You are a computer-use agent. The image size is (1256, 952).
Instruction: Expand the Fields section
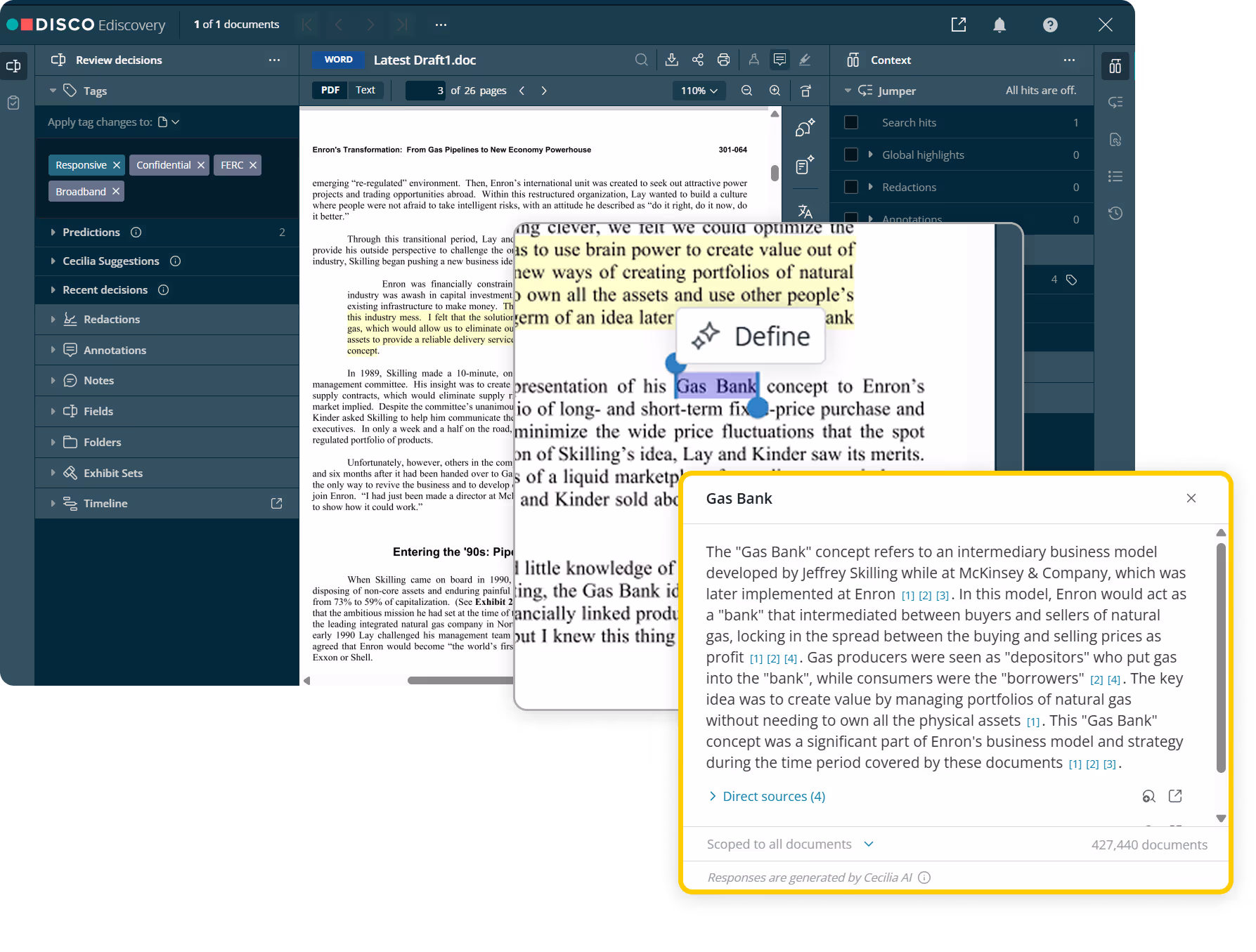click(53, 411)
